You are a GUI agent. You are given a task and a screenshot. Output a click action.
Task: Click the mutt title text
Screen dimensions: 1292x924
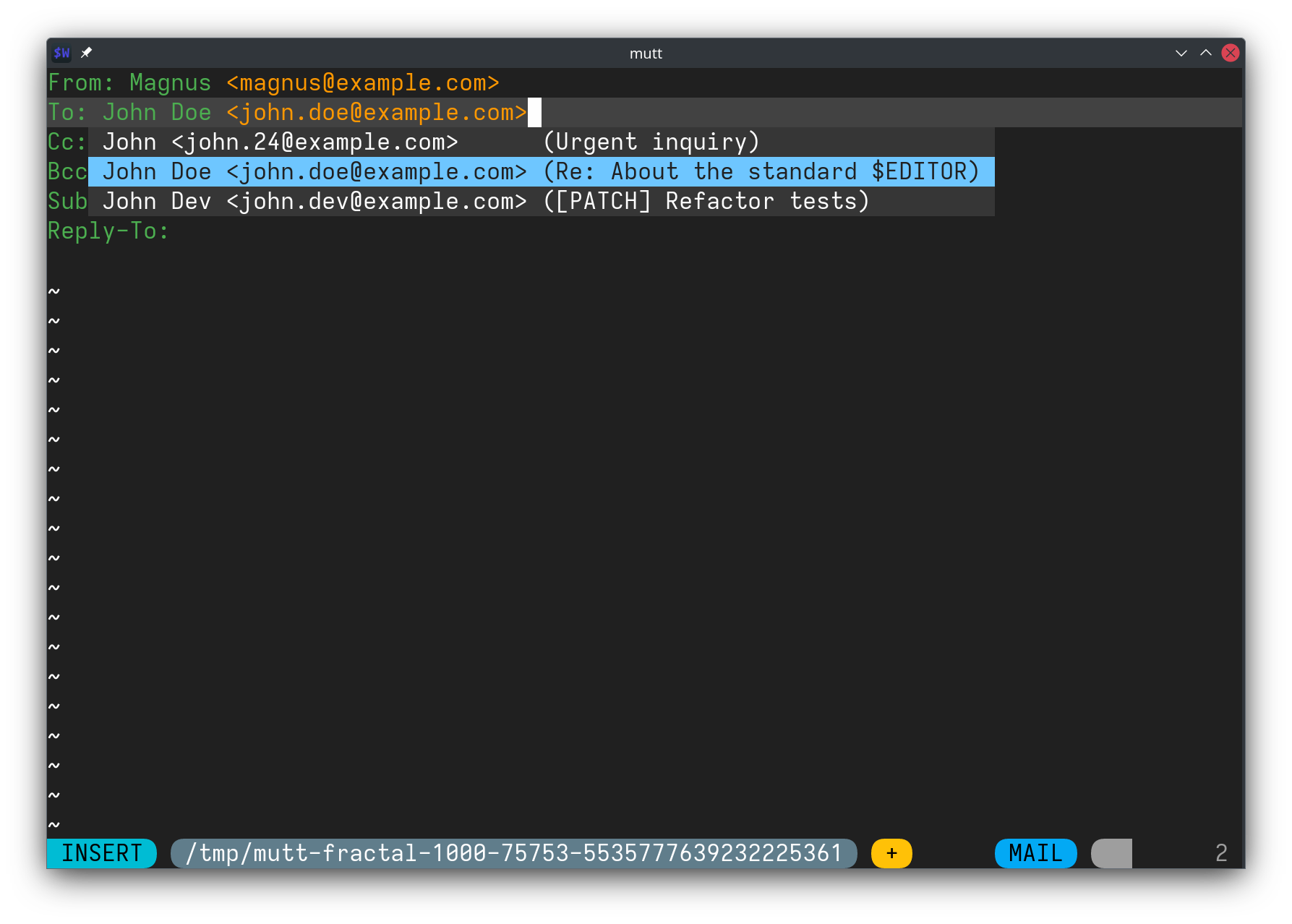click(x=646, y=53)
